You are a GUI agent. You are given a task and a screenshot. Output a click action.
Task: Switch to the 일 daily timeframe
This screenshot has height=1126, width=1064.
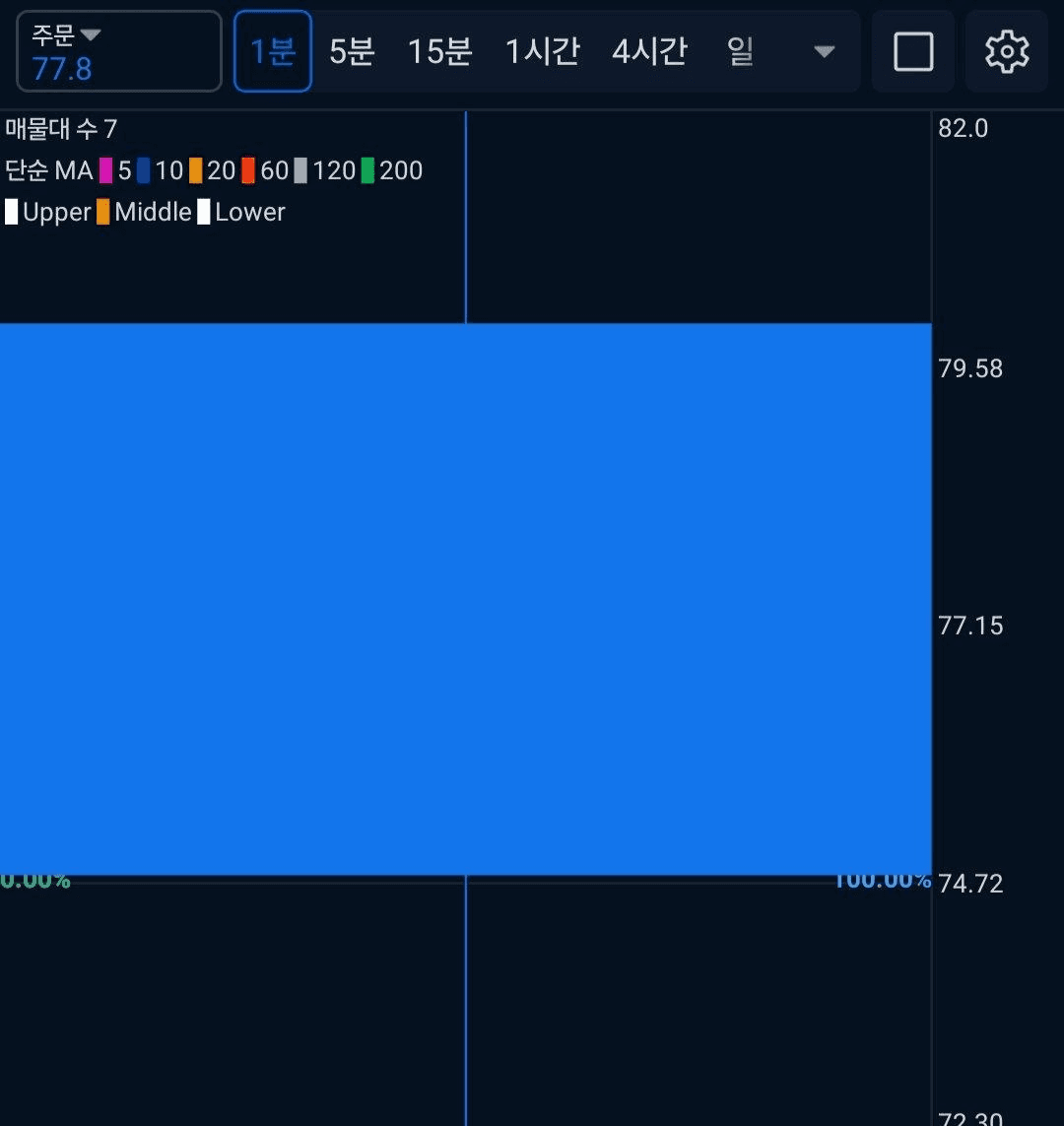(x=740, y=51)
